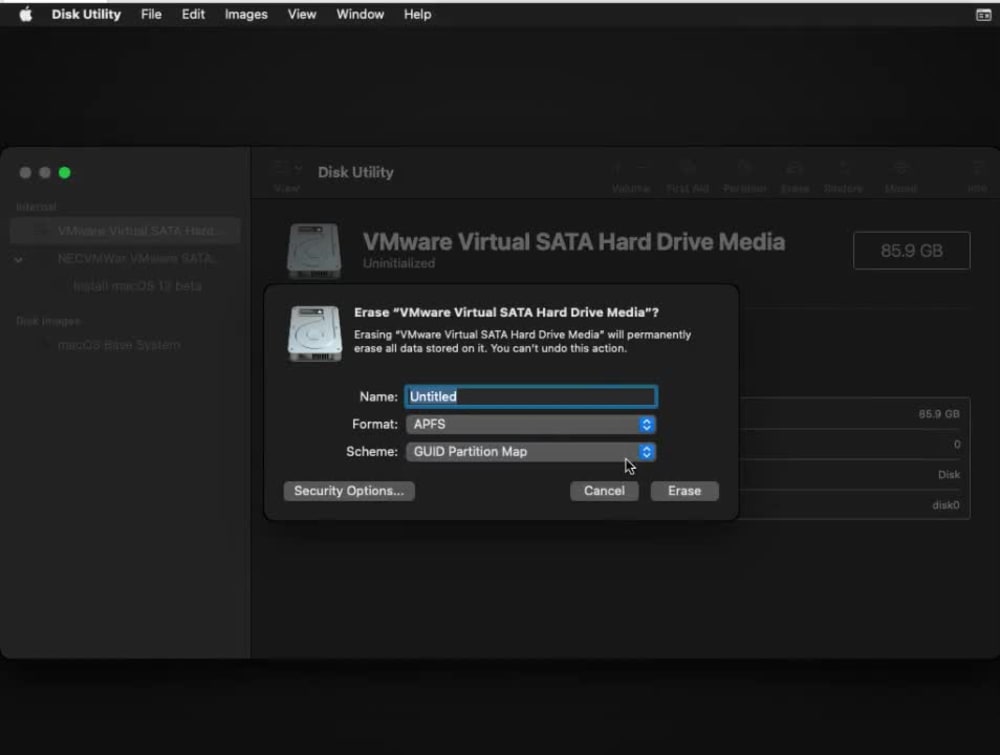Confirm with the Erase button
Viewport: 1000px width, 755px height.
point(684,491)
